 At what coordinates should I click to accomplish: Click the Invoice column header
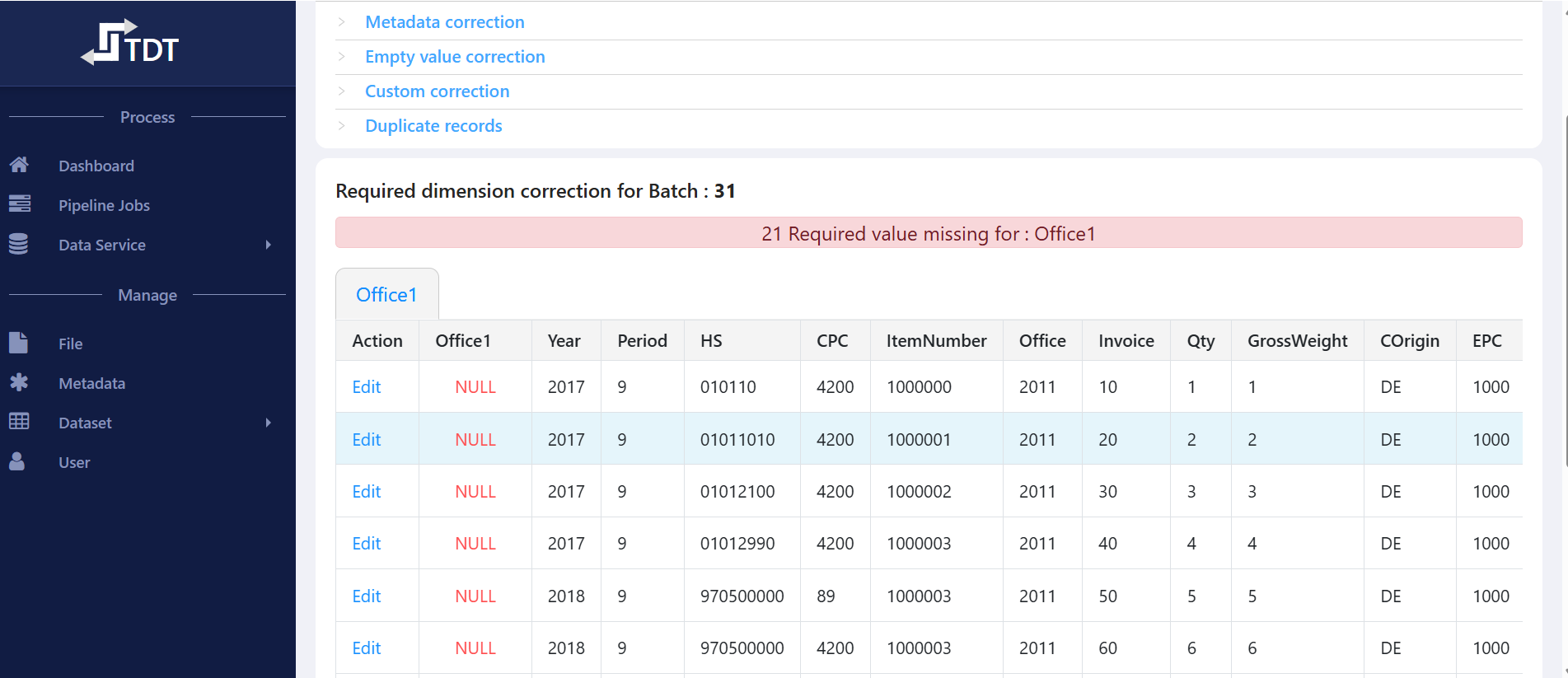click(x=1126, y=341)
